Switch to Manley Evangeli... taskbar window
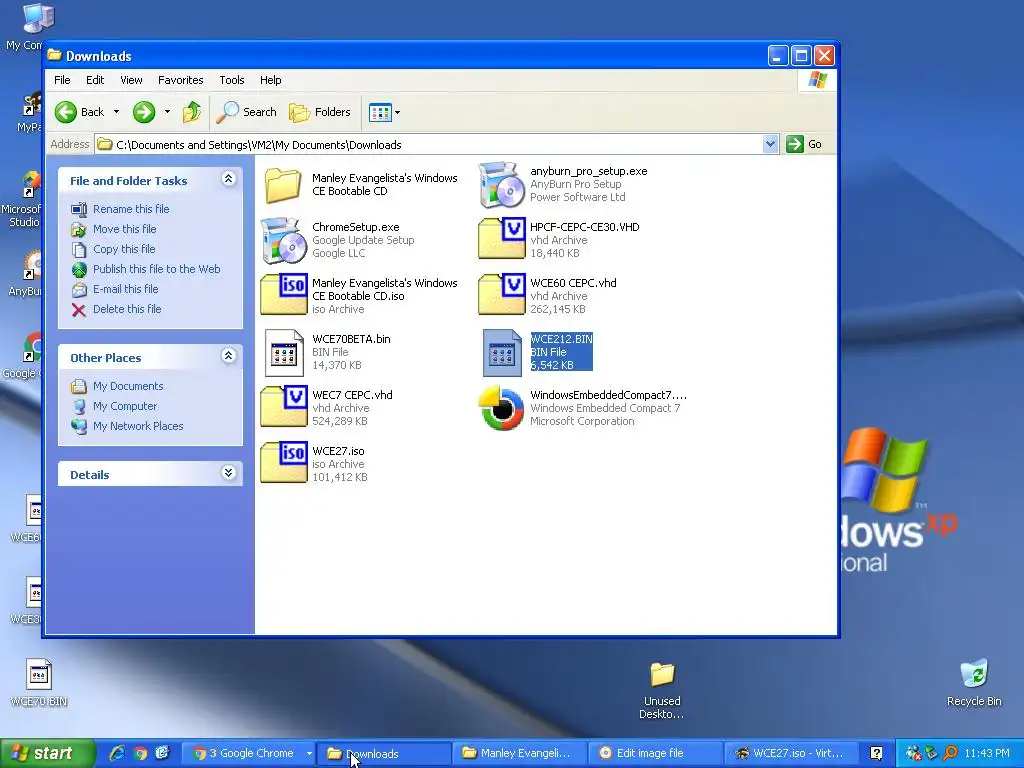Viewport: 1024px width, 768px height. (x=518, y=754)
